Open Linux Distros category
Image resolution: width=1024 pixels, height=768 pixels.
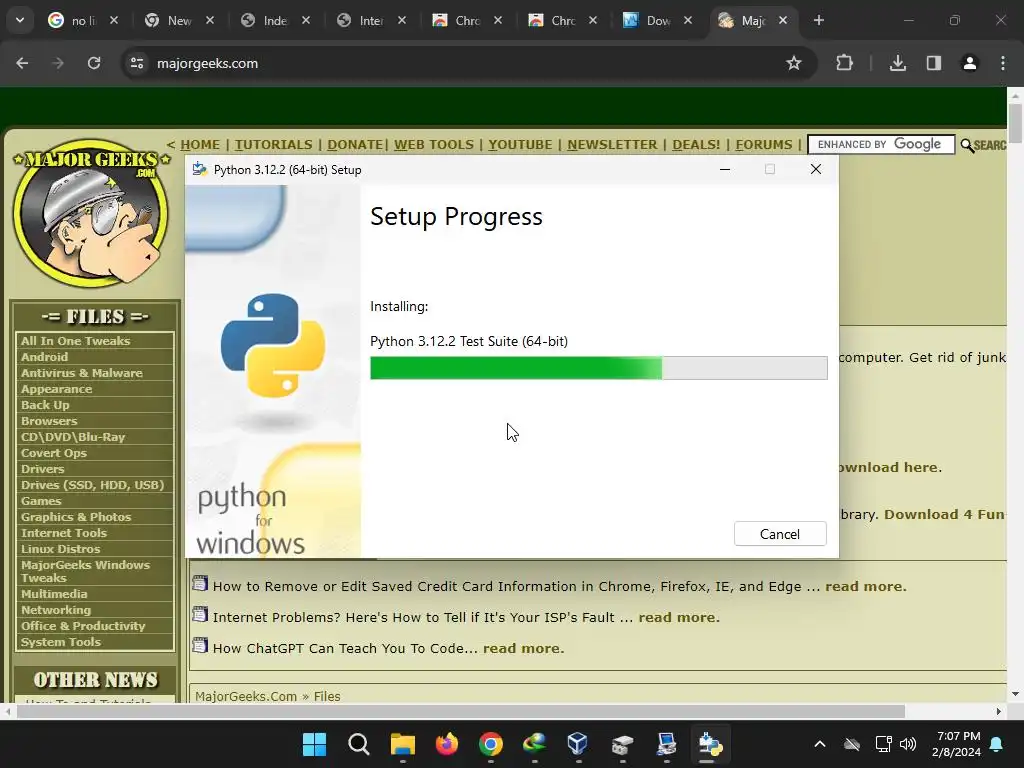point(61,549)
